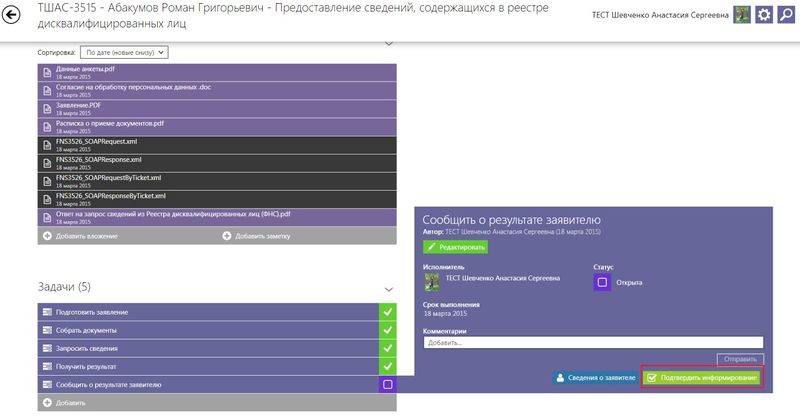Open file icon for FNS3526_SOAPRequest.xml
This screenshot has width=800, height=418.
47,145
